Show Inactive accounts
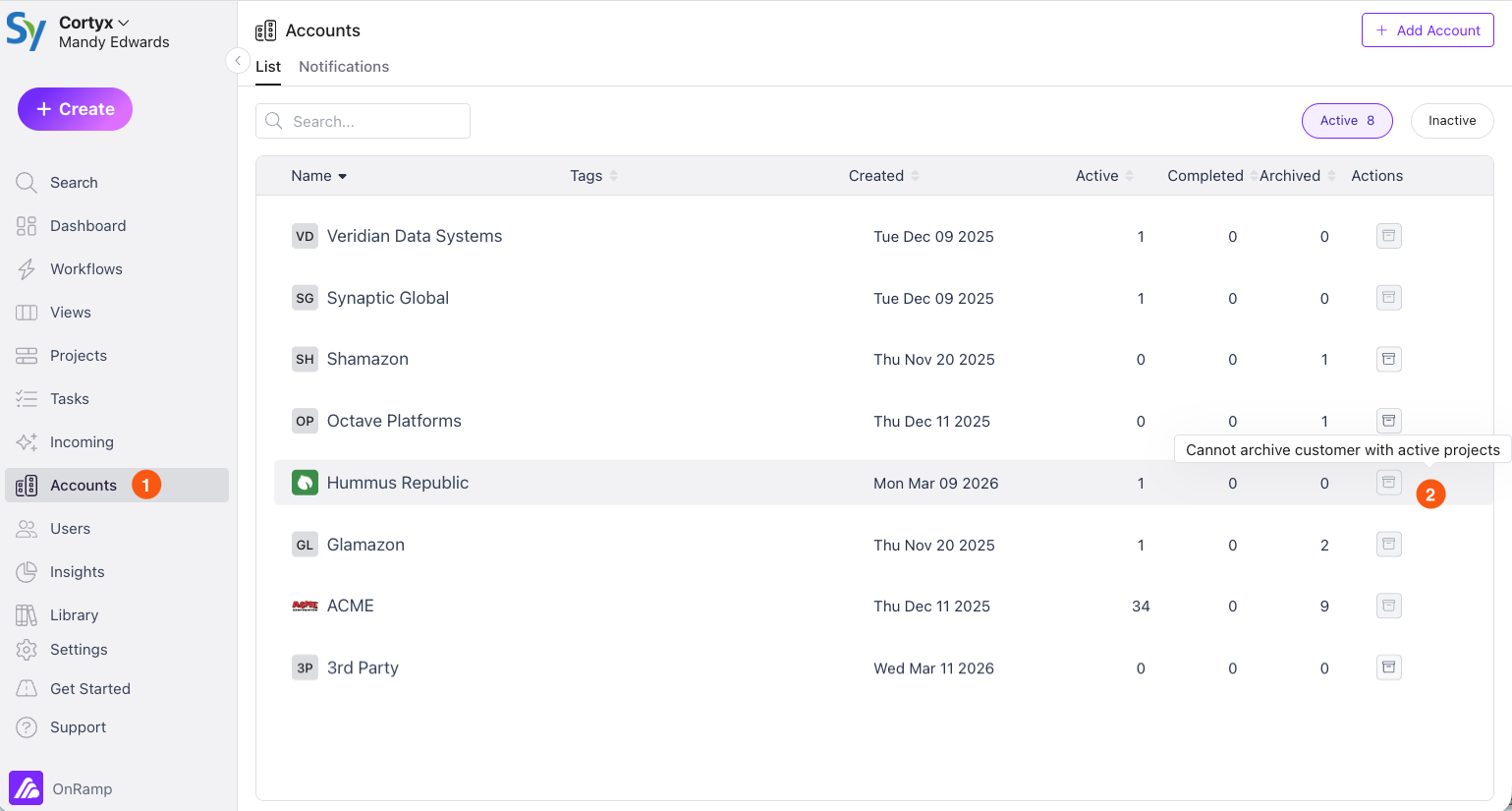The width and height of the screenshot is (1512, 811). pyautogui.click(x=1451, y=120)
